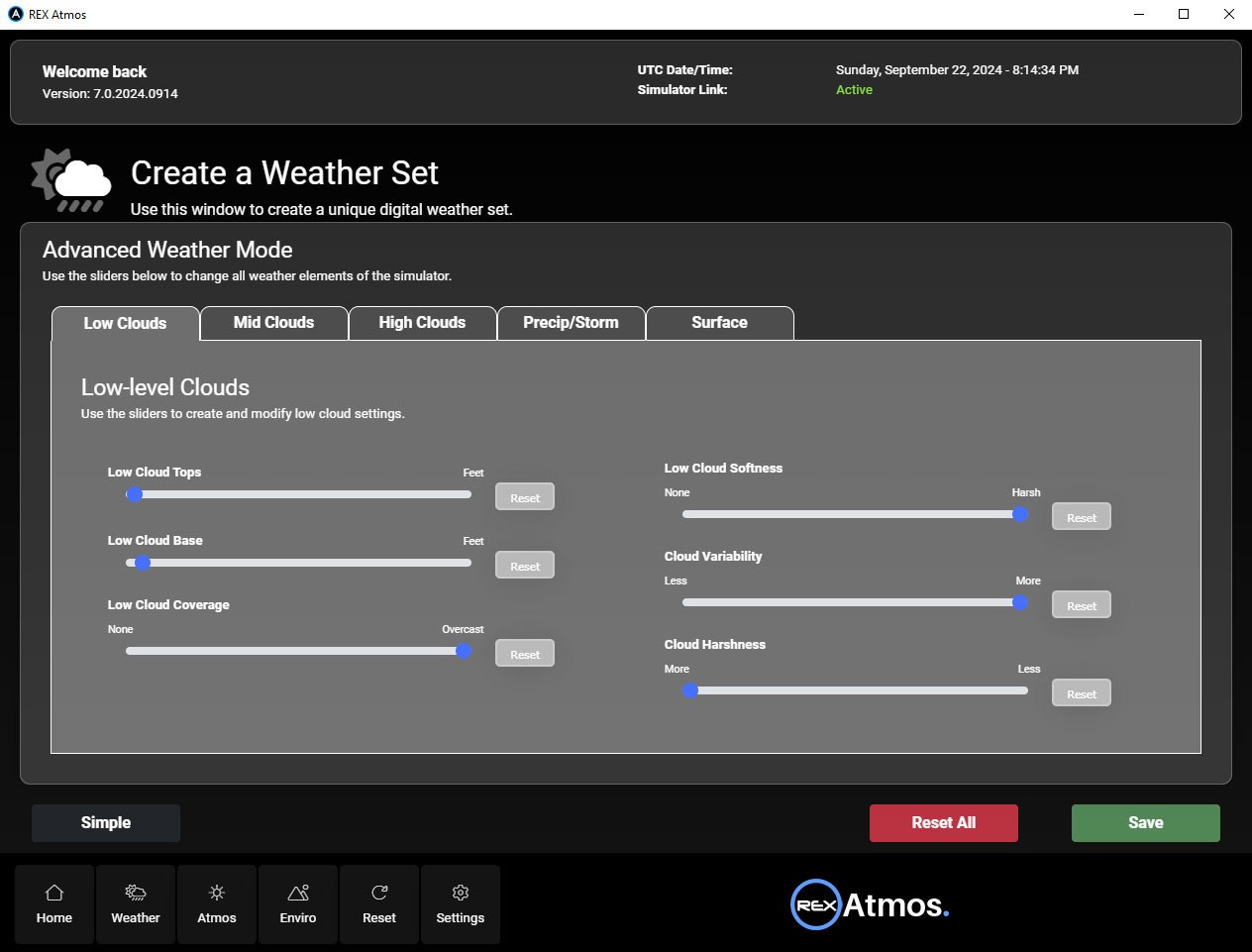Click the Reset icon in the navigation bar
This screenshot has width=1252, height=952.
[378, 903]
